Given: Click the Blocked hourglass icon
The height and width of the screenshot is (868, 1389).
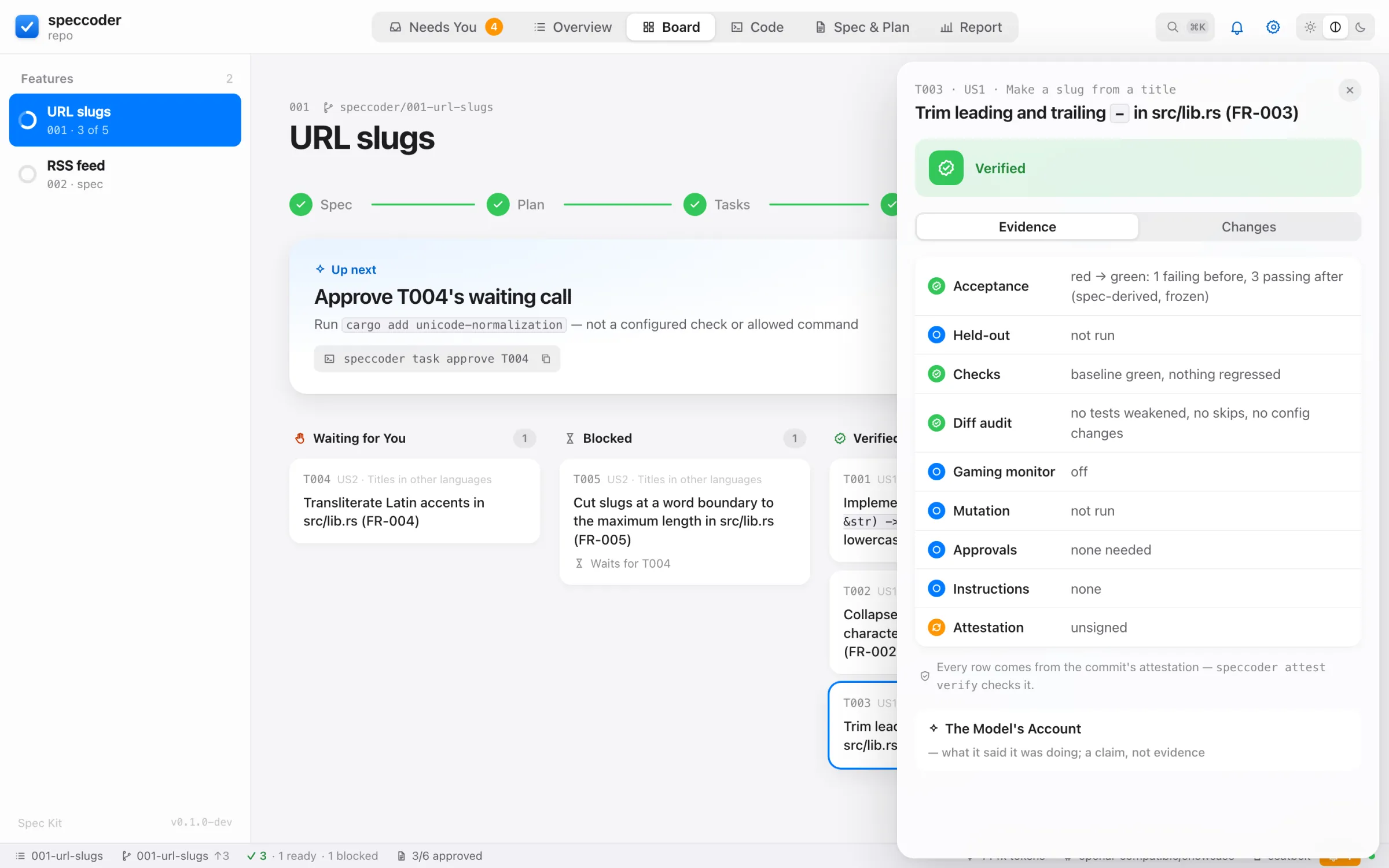Looking at the screenshot, I should pos(570,439).
